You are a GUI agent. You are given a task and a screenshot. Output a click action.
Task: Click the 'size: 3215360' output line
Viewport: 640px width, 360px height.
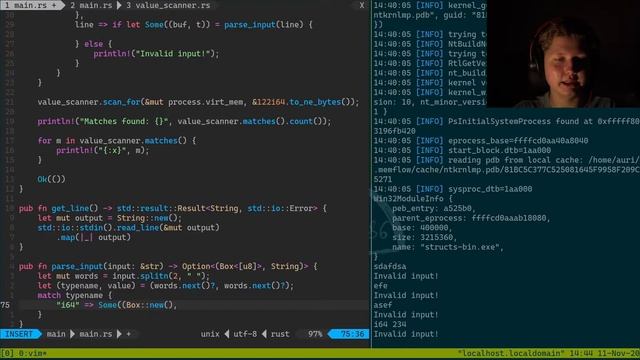click(x=424, y=237)
